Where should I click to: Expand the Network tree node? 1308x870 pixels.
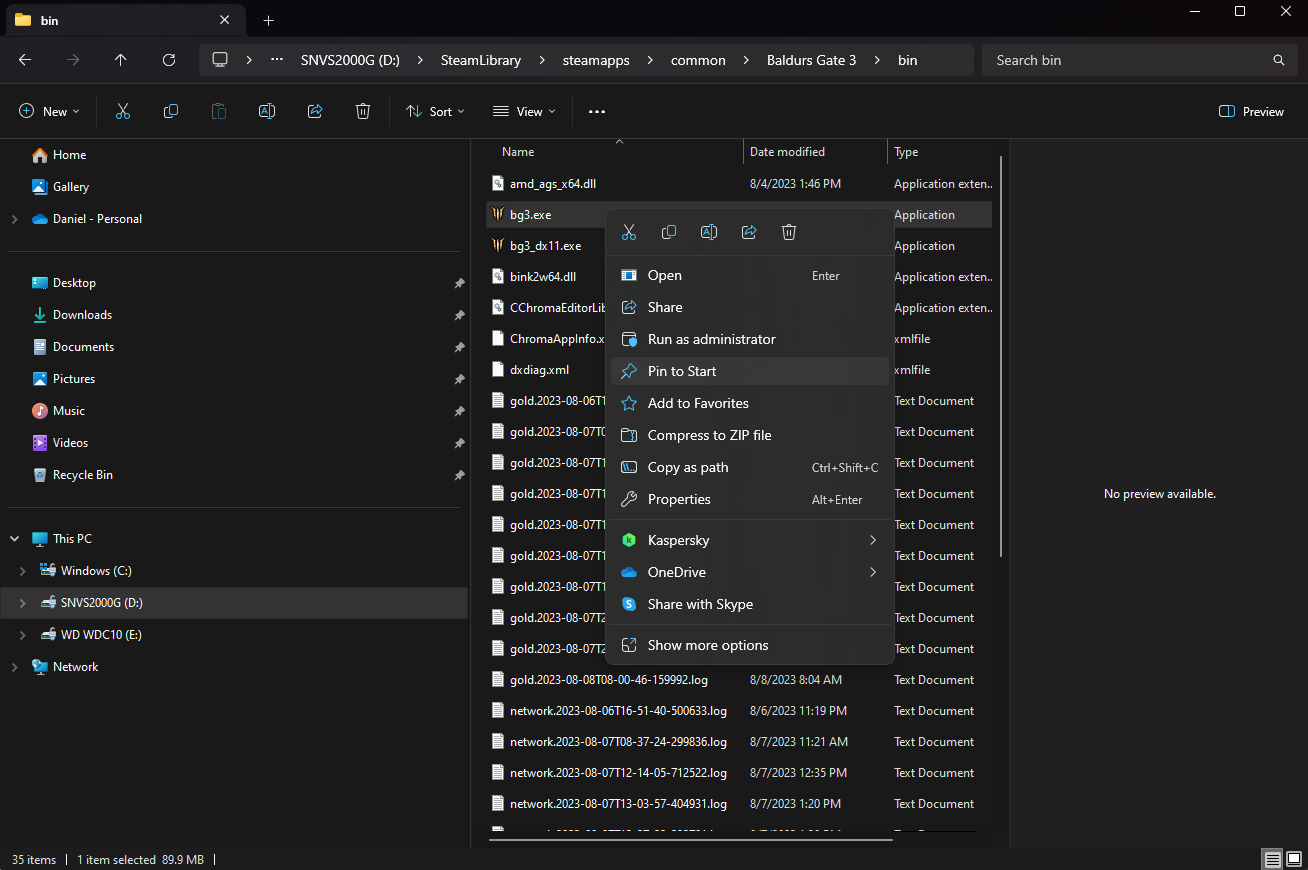[x=14, y=667]
